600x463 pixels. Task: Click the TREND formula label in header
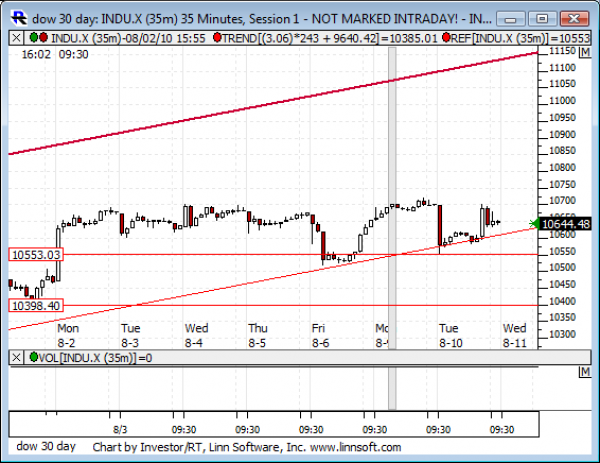tap(329, 38)
